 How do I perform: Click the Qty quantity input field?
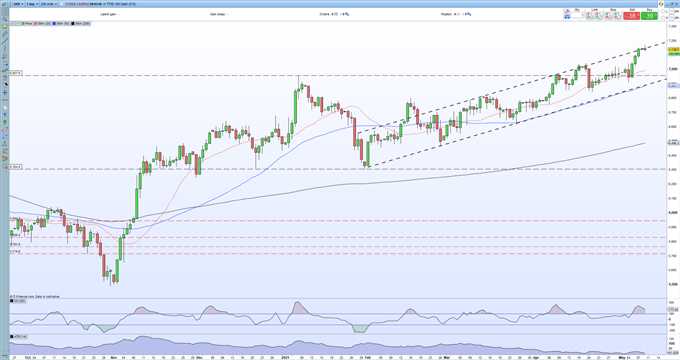pyautogui.click(x=577, y=15)
